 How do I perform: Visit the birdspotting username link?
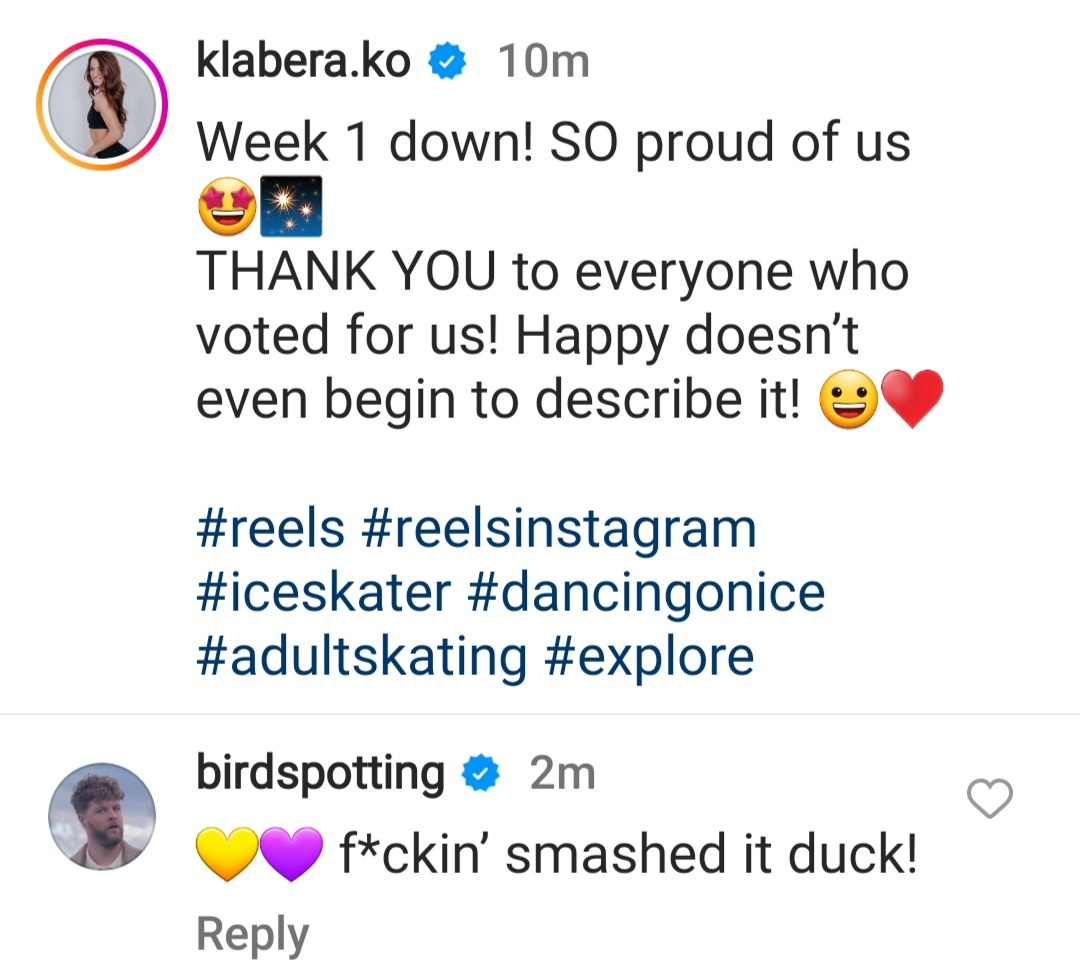321,774
